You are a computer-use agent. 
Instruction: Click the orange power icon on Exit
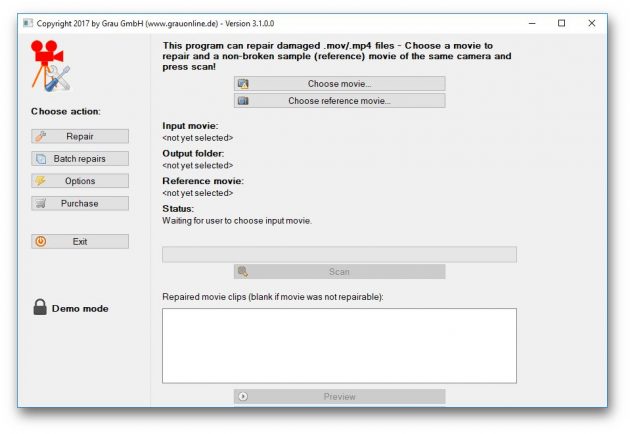point(41,242)
